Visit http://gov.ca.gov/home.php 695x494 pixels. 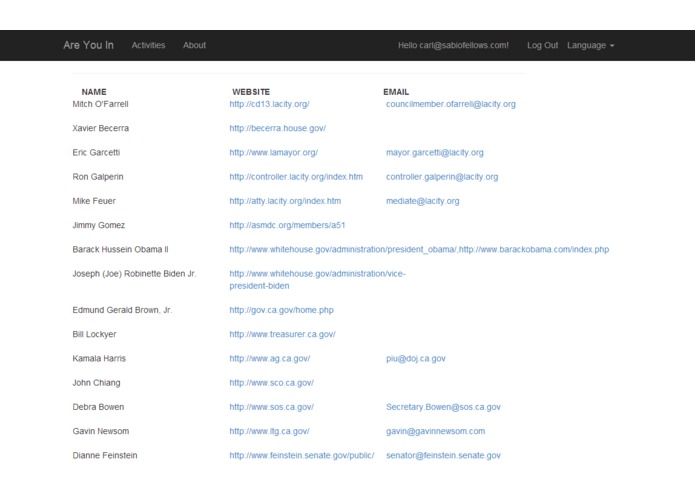tap(281, 310)
